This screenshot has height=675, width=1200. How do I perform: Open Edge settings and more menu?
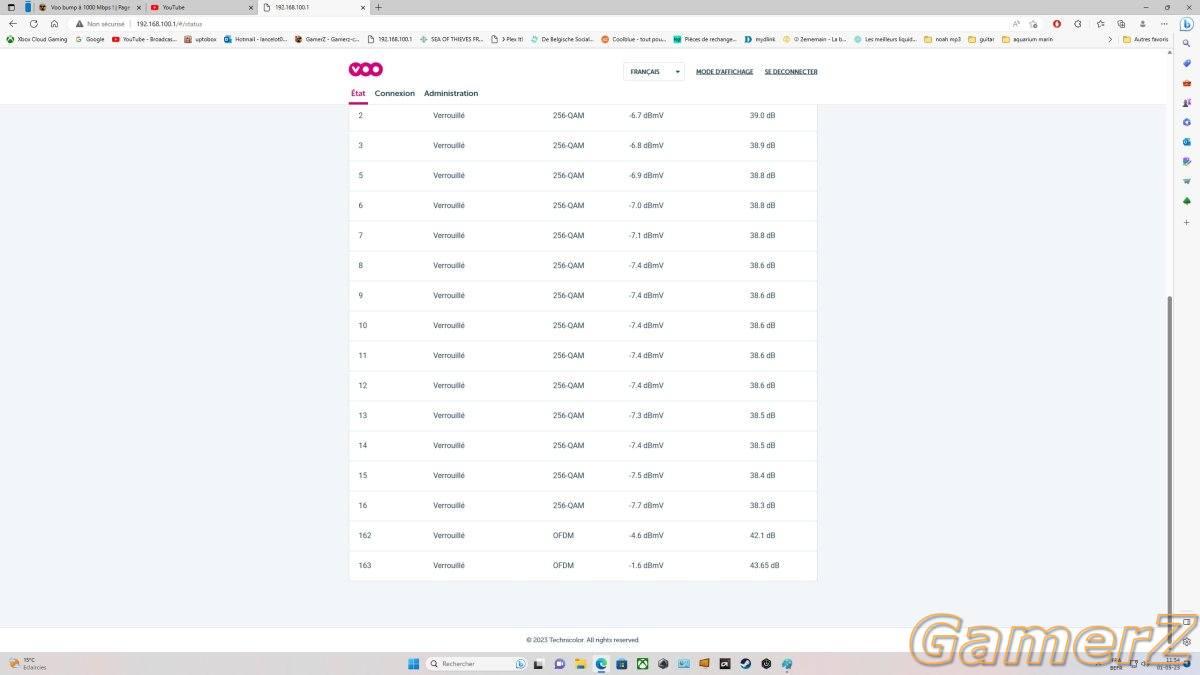pos(1163,23)
